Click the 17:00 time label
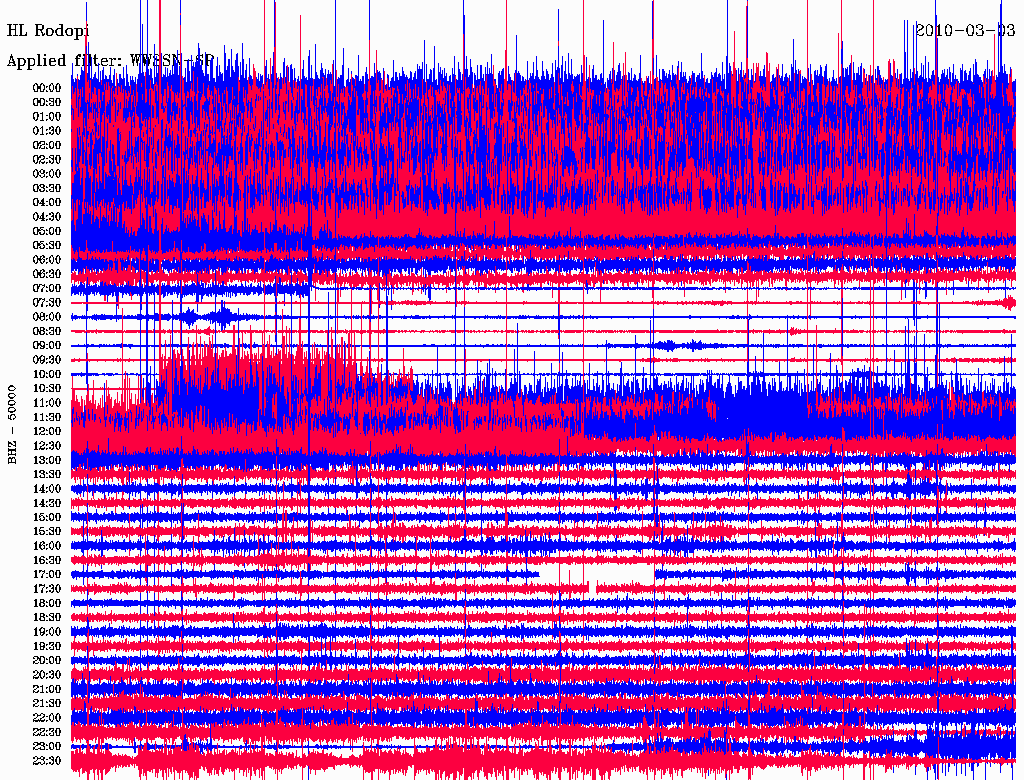This screenshot has width=1024, height=780. click(x=47, y=575)
